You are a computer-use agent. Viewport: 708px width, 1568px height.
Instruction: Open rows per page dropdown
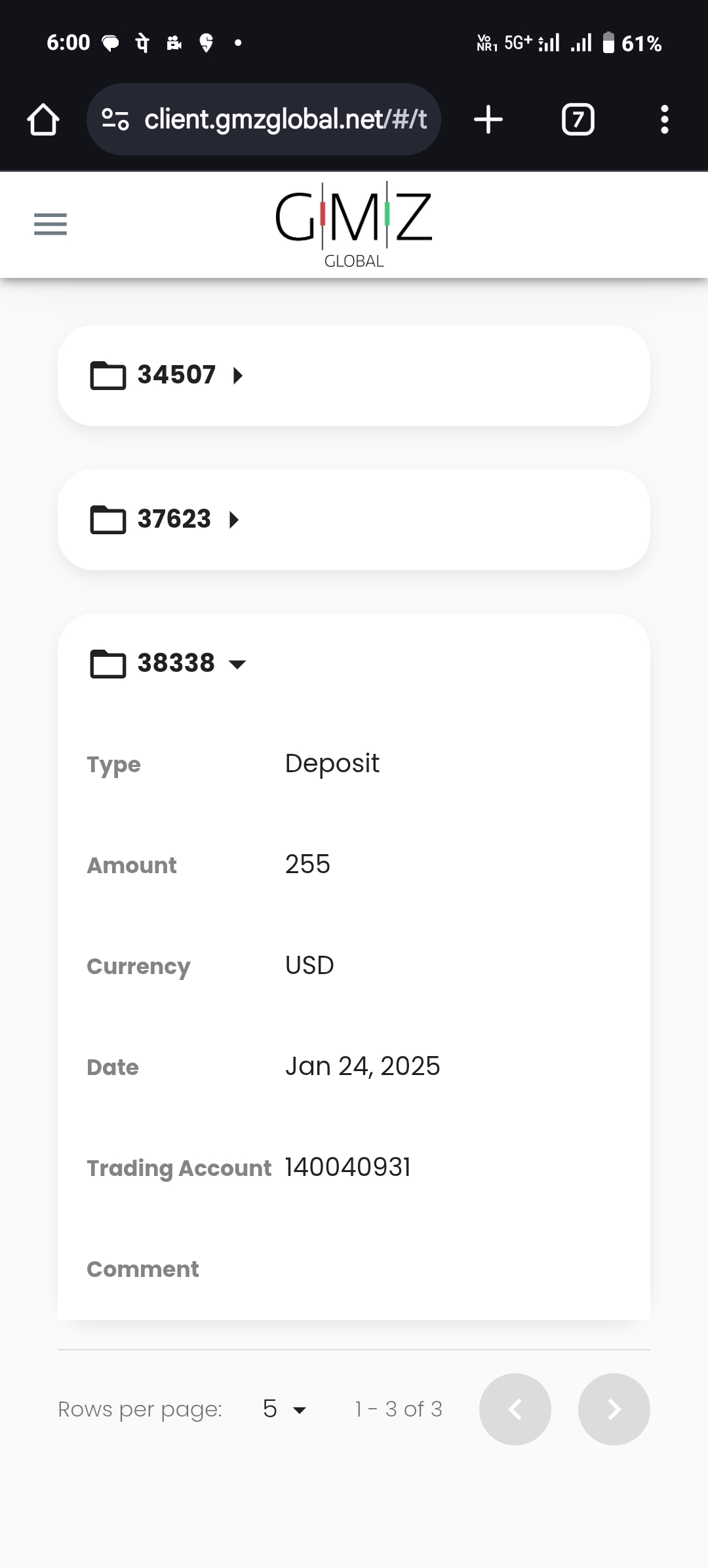285,1409
